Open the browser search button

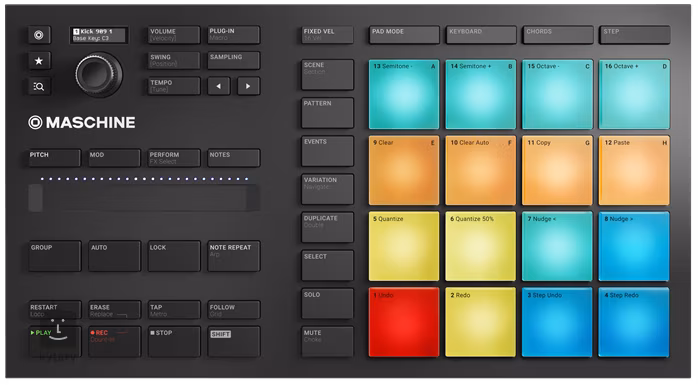[39, 86]
